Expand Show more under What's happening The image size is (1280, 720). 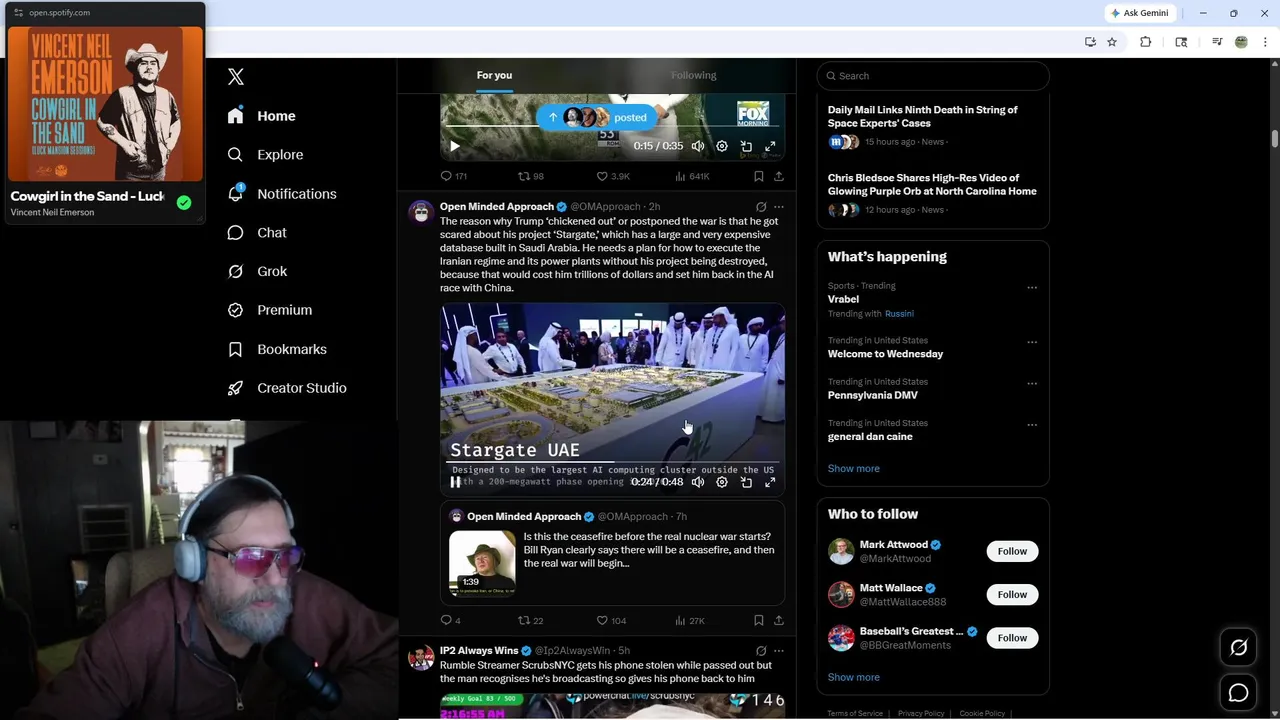(x=854, y=468)
